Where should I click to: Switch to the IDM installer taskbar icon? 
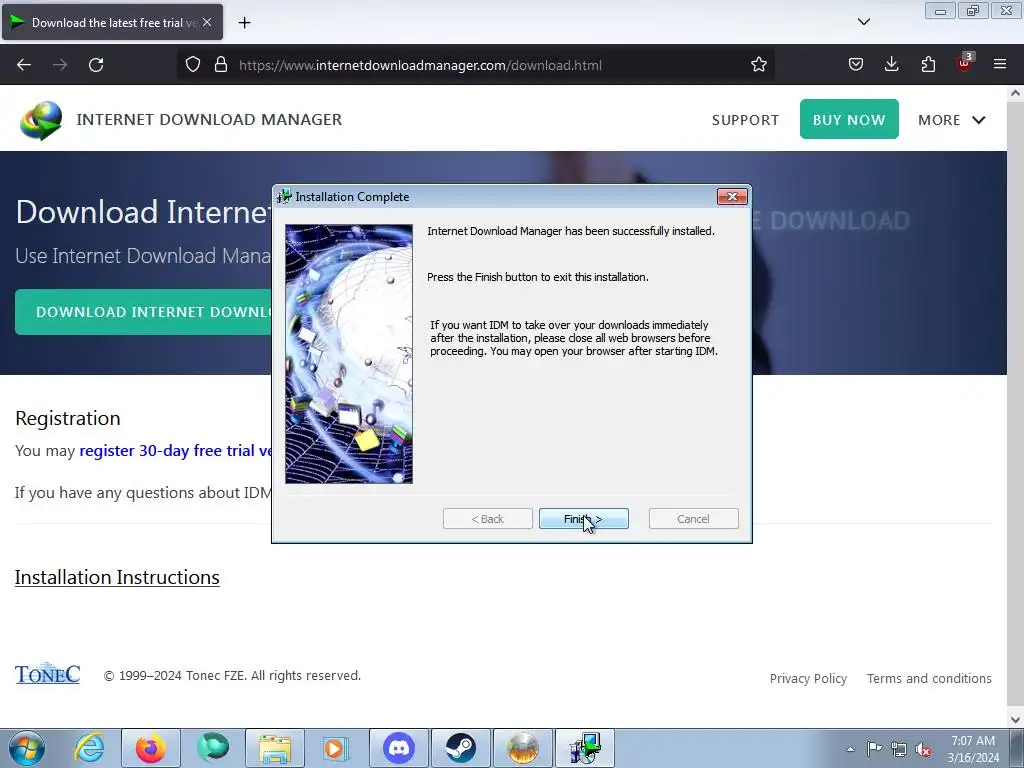(x=584, y=748)
